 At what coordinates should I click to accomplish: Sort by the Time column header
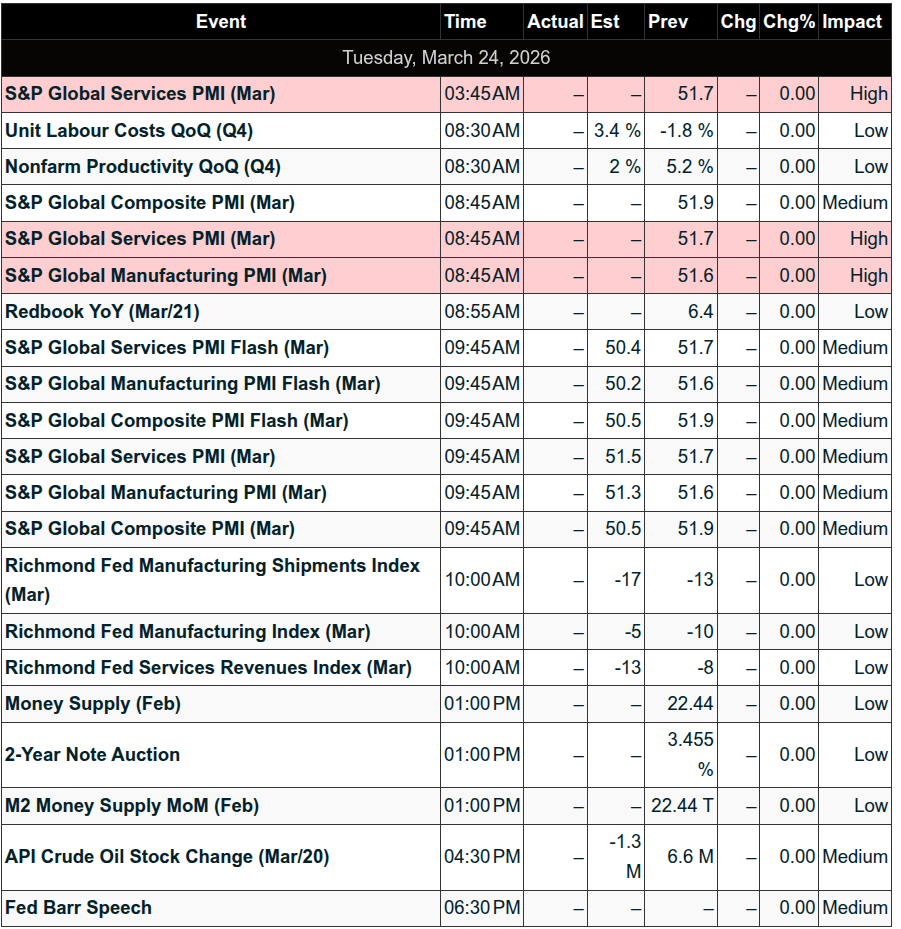pos(465,21)
